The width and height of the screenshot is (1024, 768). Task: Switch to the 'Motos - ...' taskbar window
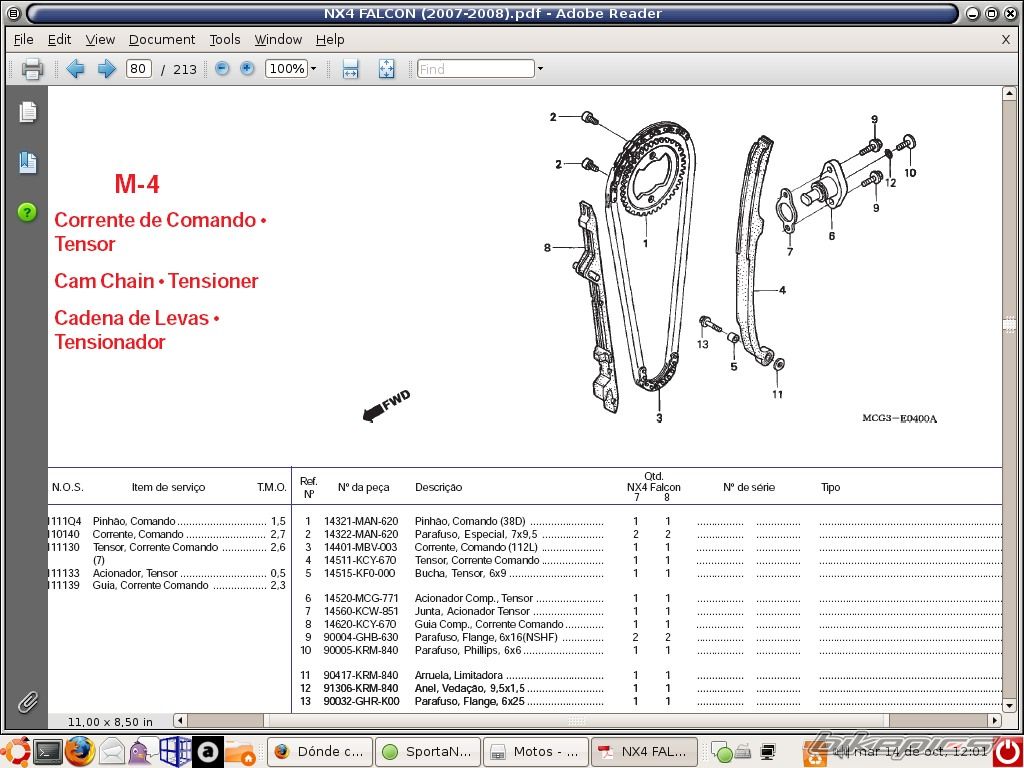click(x=536, y=752)
